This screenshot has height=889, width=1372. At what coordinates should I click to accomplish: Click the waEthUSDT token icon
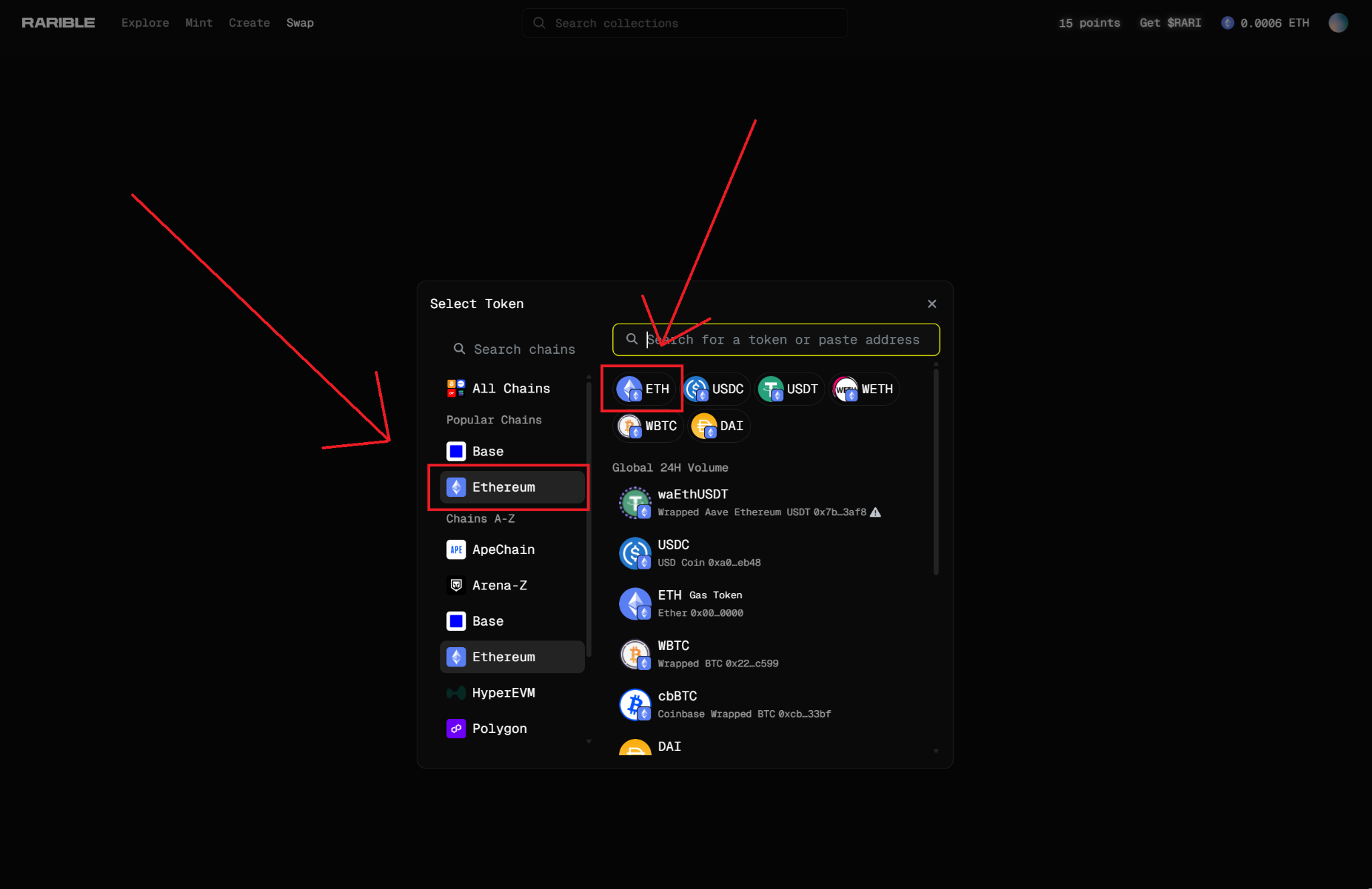634,502
